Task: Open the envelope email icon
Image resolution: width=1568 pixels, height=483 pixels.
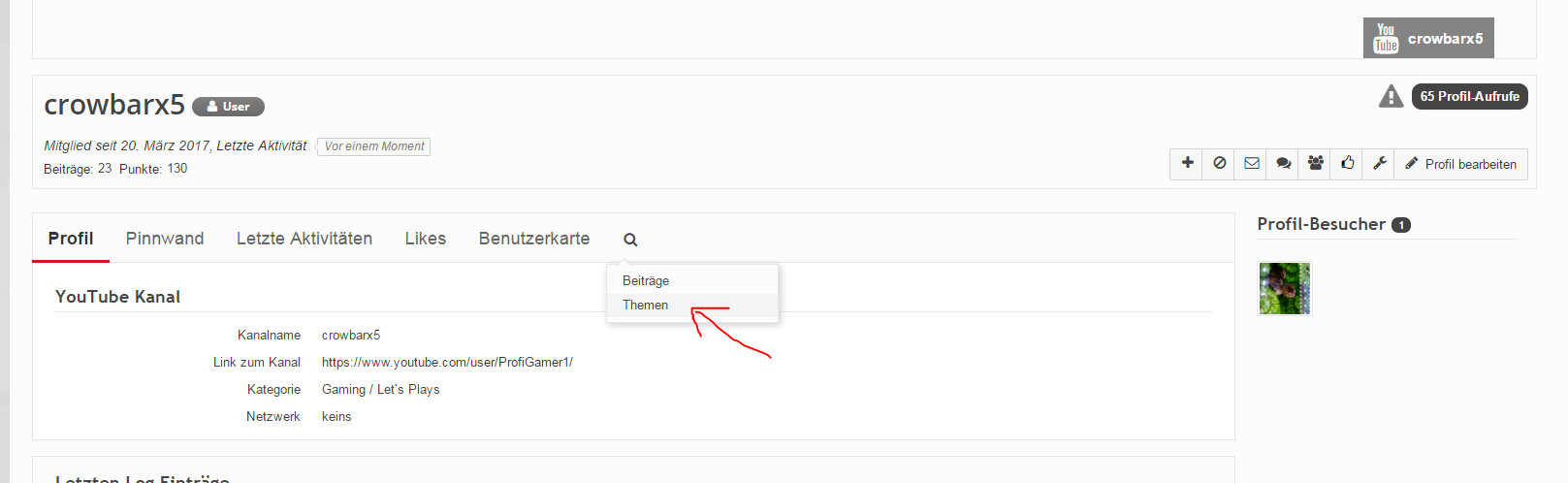Action: 1252,164
